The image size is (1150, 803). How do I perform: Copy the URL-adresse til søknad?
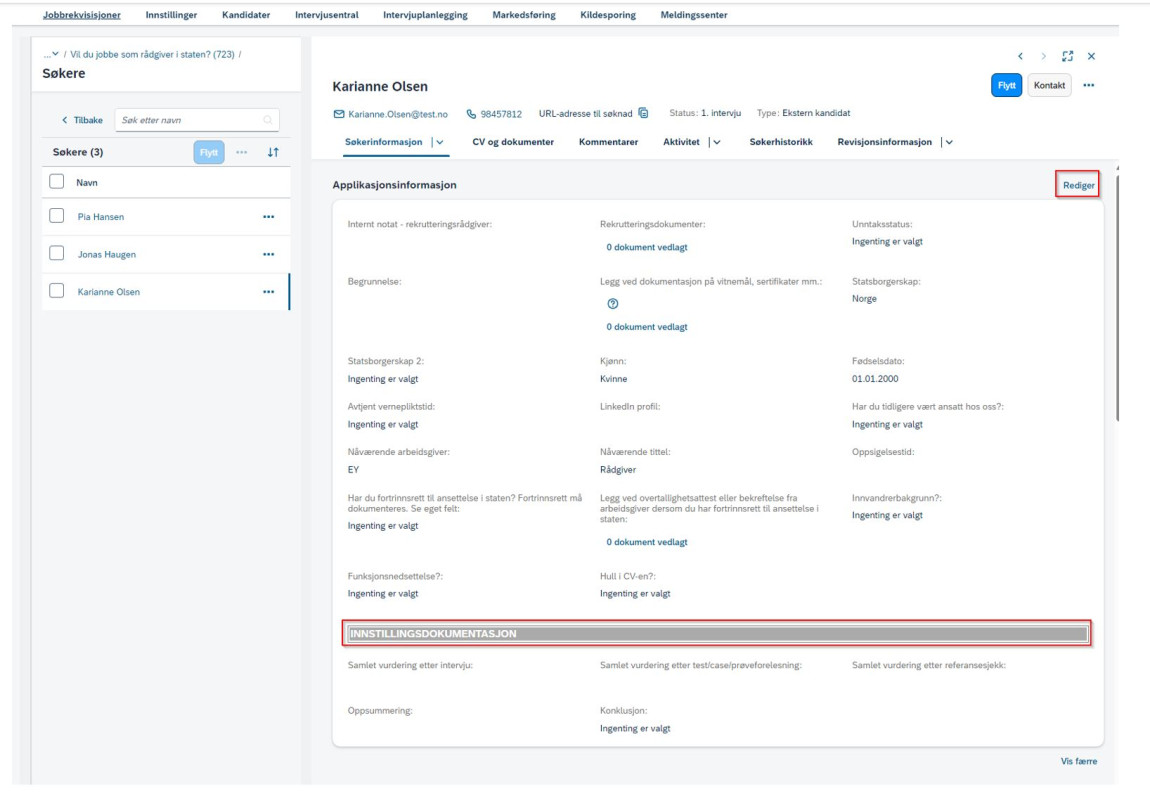(643, 113)
